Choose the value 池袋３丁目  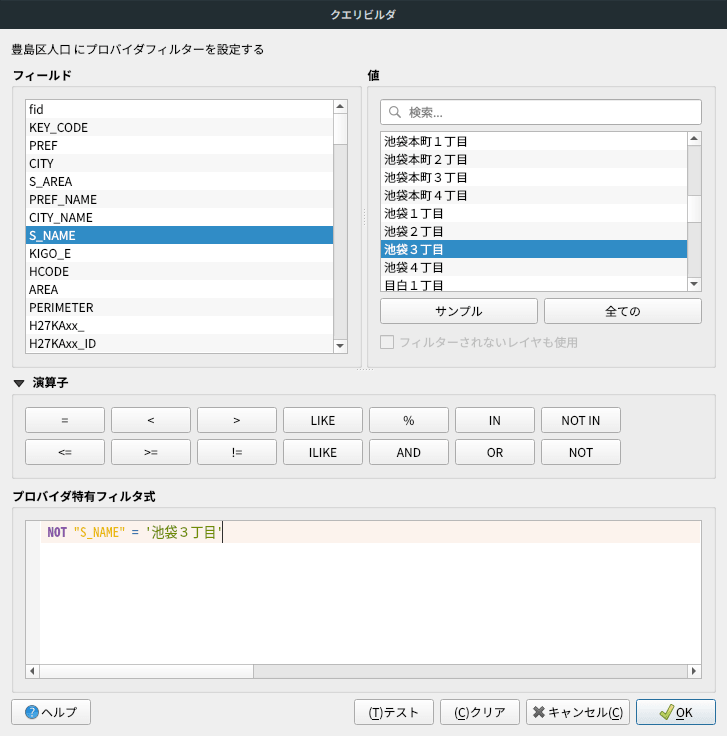[533, 249]
